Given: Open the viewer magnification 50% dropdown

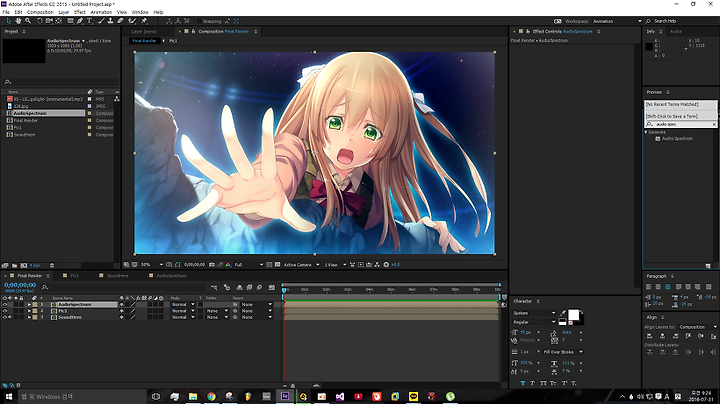Looking at the screenshot, I should tap(152, 264).
